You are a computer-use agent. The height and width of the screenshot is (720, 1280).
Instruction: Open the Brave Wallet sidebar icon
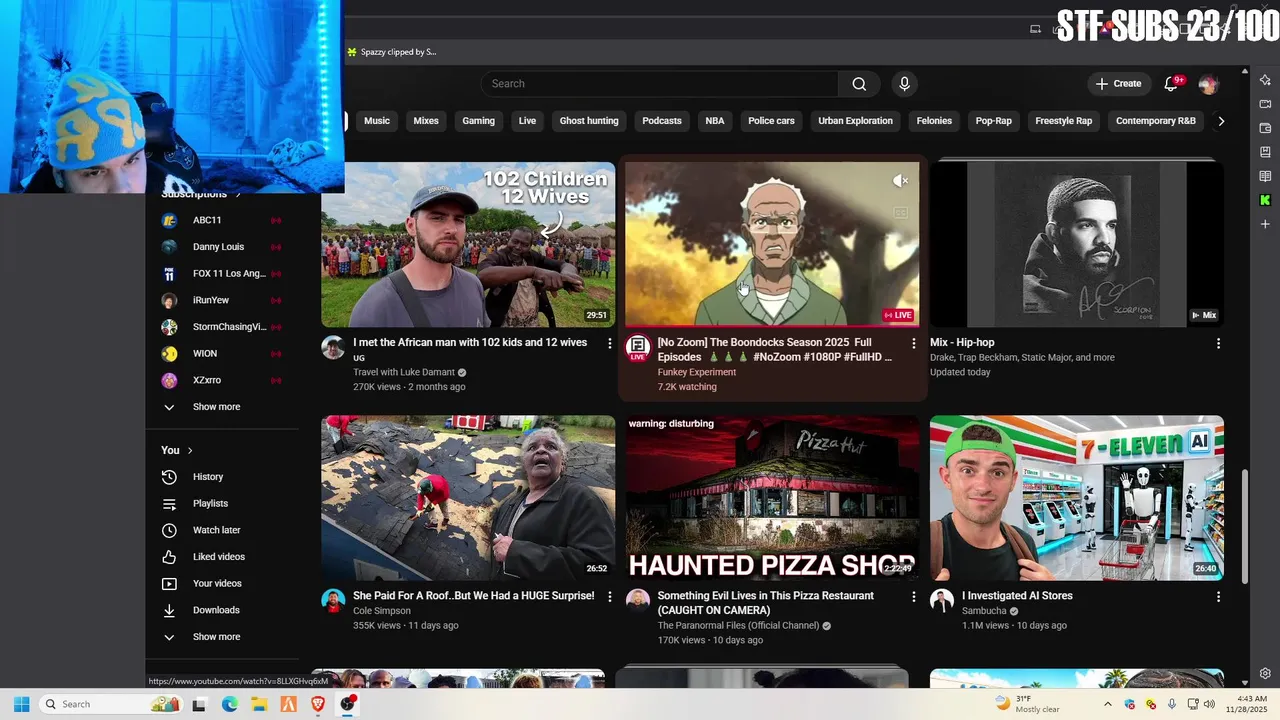[1265, 128]
